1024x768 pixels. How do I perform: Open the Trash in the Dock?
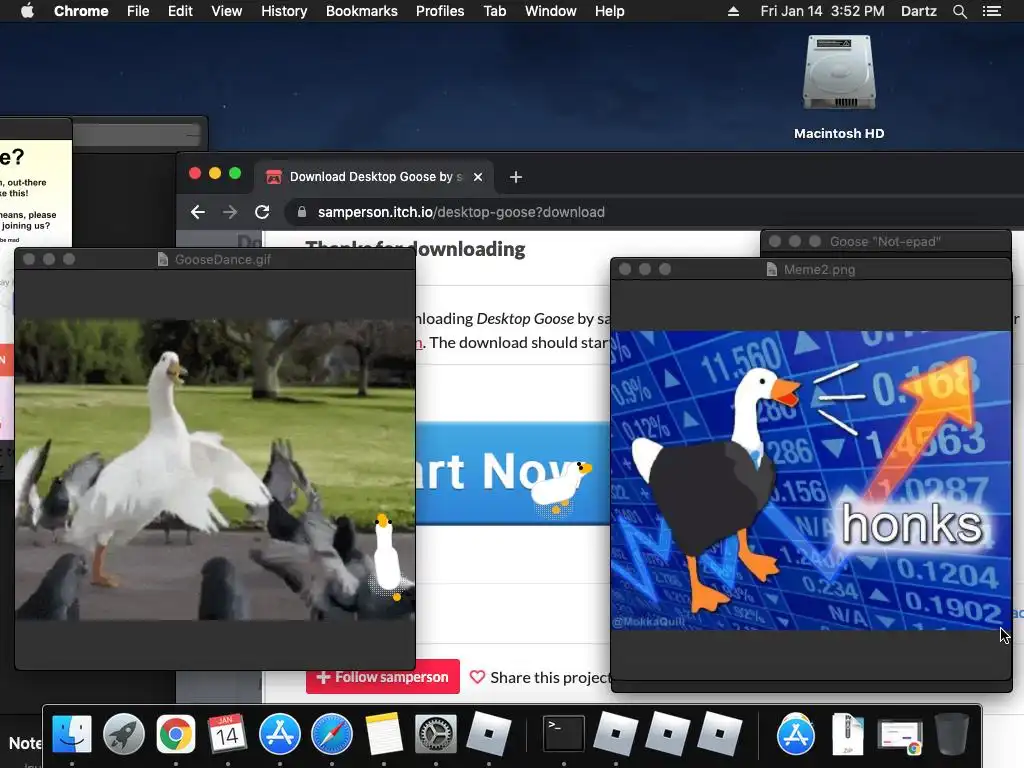point(952,734)
